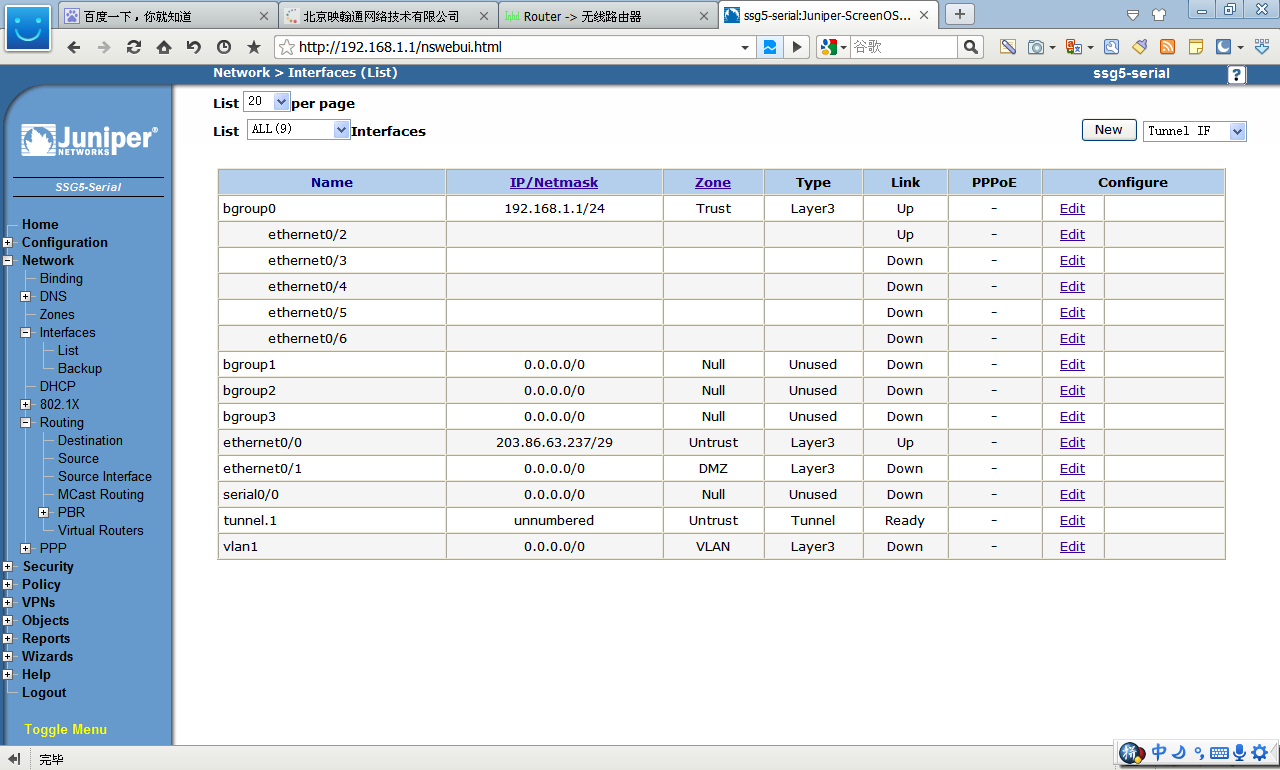This screenshot has height=770, width=1280.
Task: Open the per page count dropdown
Action: pyautogui.click(x=280, y=102)
